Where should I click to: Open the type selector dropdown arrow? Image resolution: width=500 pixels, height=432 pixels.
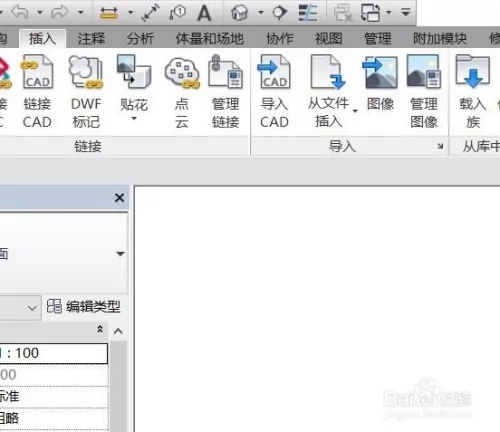(x=120, y=254)
